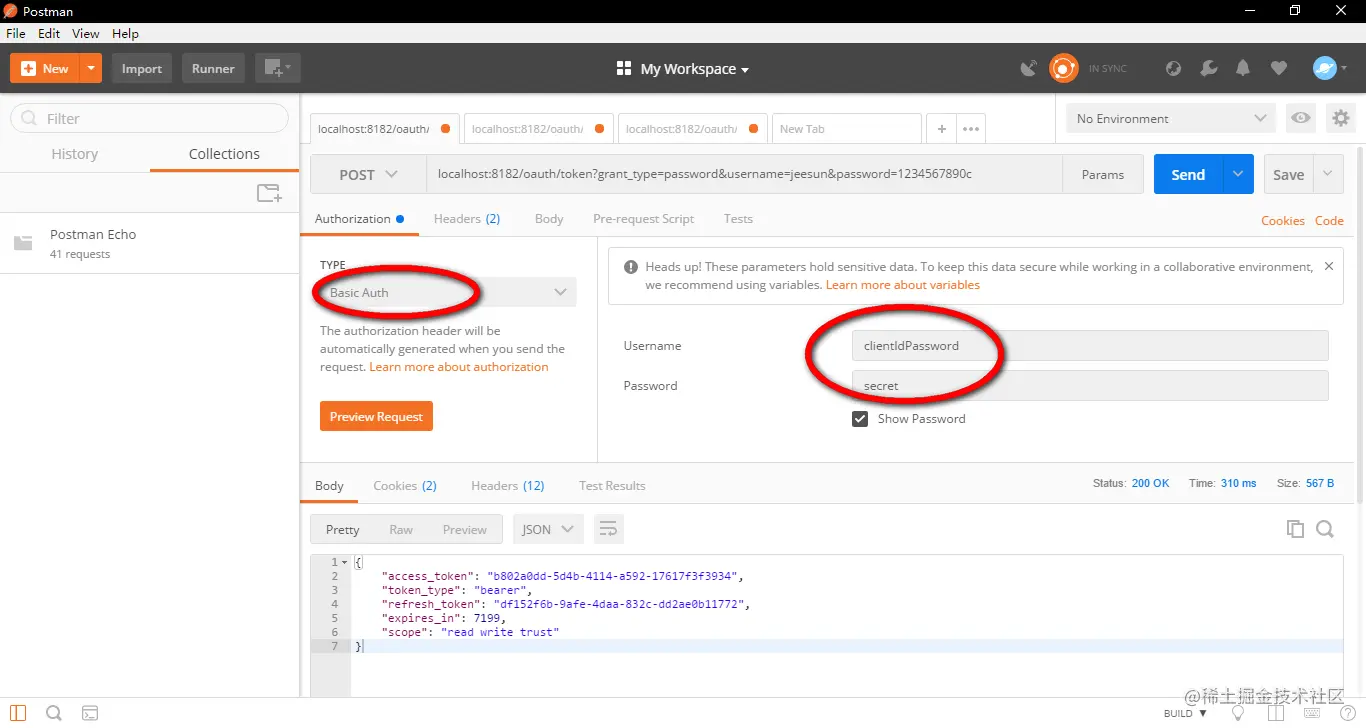Click the Params button
Screen dimensions: 1366x728
1103,174
